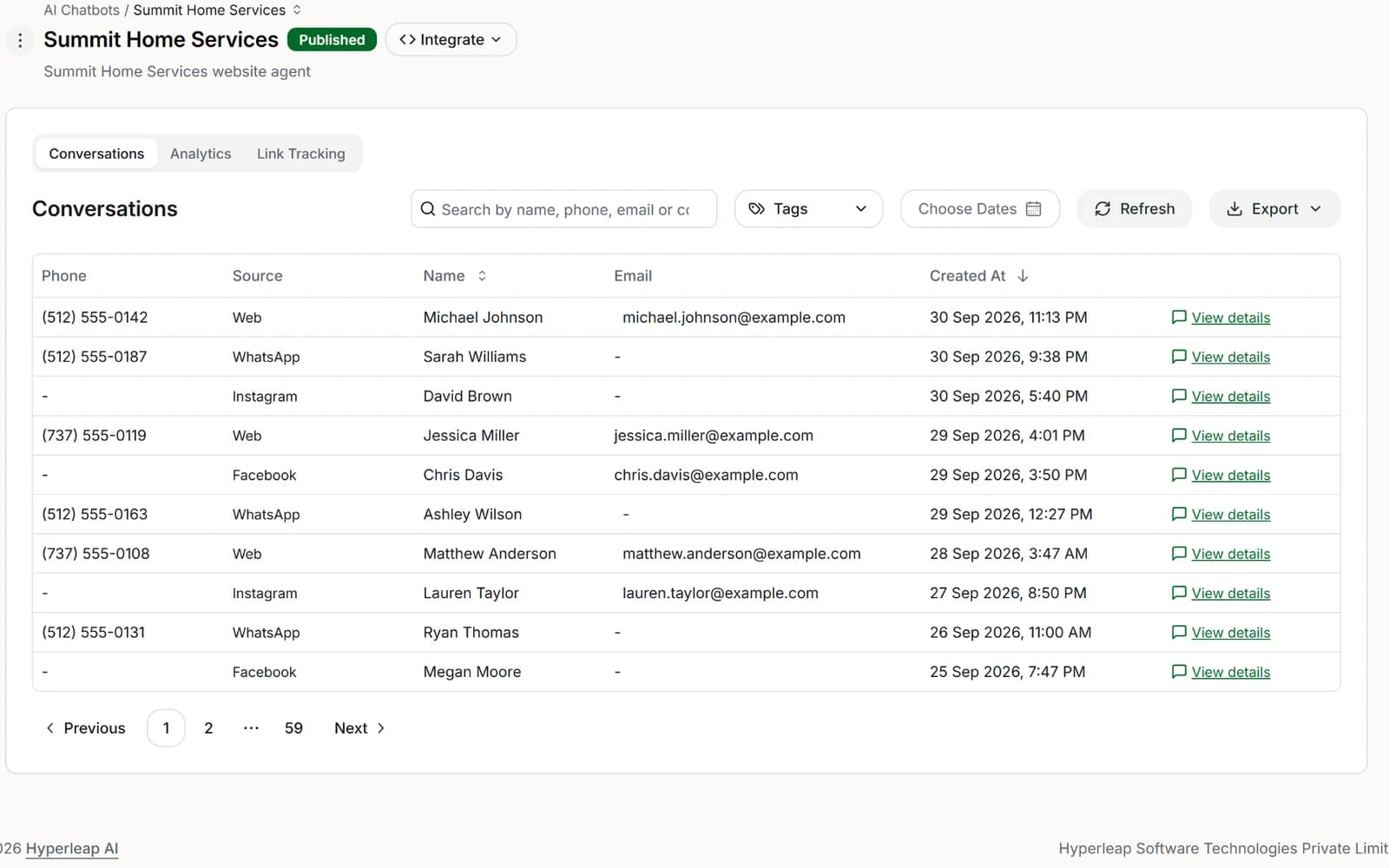Click the Email column header
Image resolution: width=1389 pixels, height=868 pixels.
coord(633,276)
